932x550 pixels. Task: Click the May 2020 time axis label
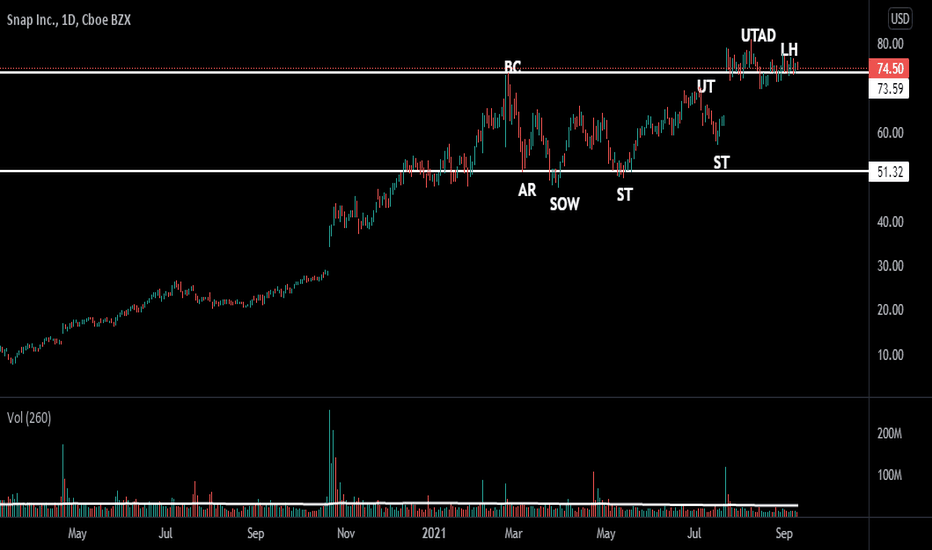[x=77, y=533]
